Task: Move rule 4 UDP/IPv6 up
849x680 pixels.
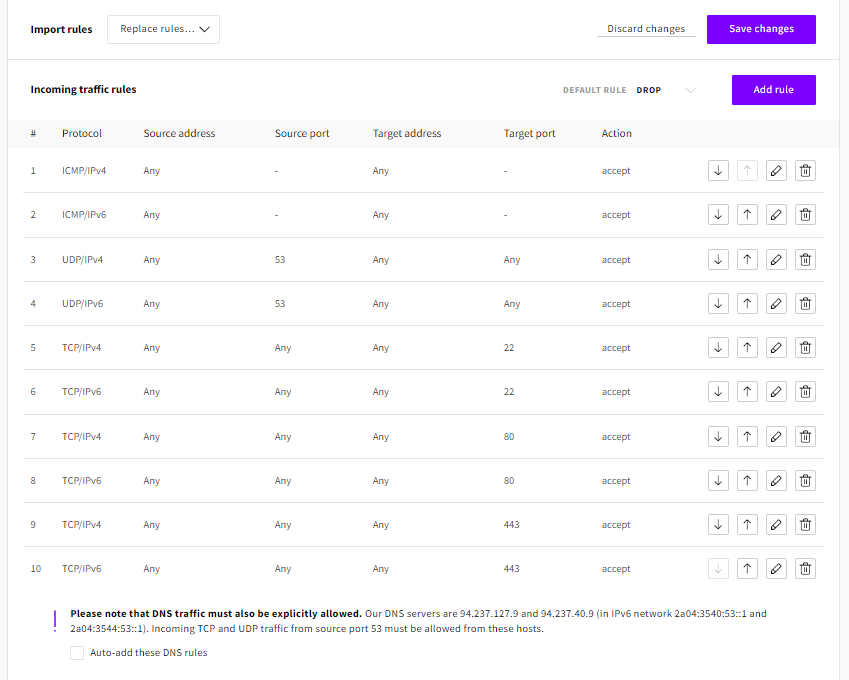Action: tap(747, 303)
